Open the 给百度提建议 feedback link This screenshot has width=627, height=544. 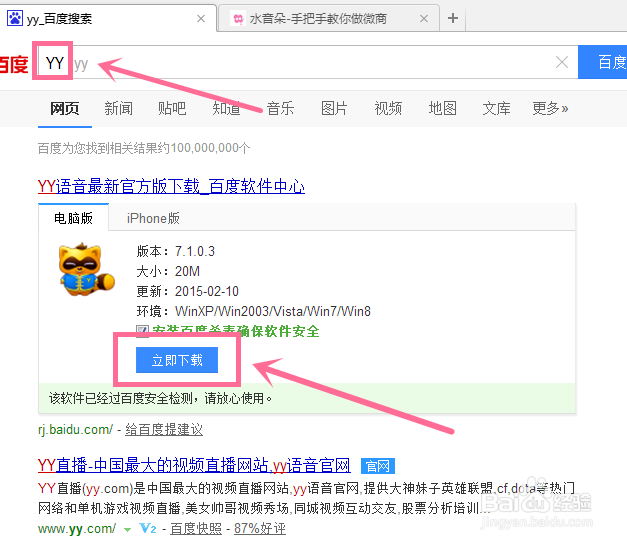164,430
